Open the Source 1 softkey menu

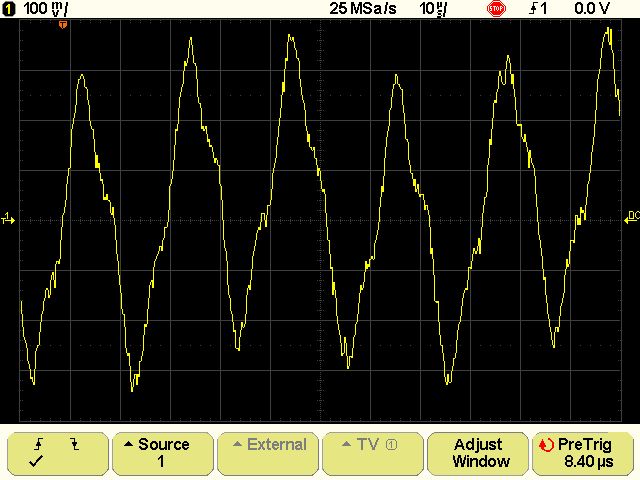click(x=162, y=453)
